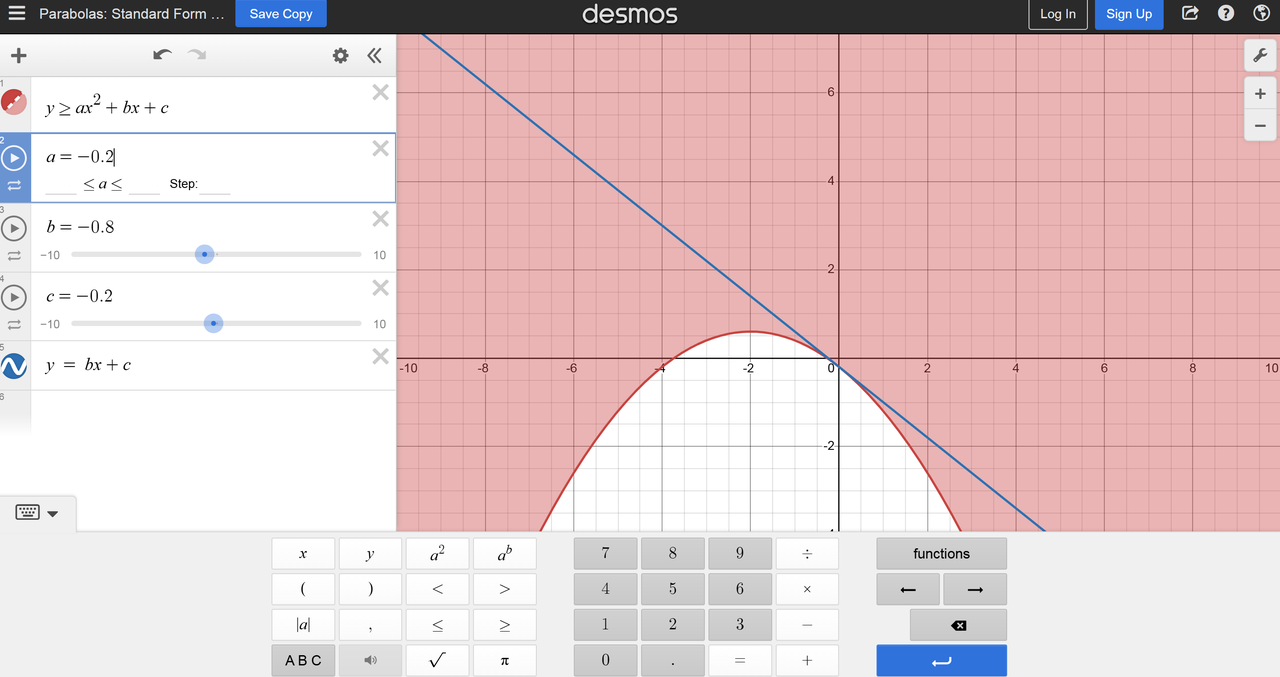This screenshot has width=1280, height=677.
Task: Open the expression list settings gear
Action: (x=340, y=56)
